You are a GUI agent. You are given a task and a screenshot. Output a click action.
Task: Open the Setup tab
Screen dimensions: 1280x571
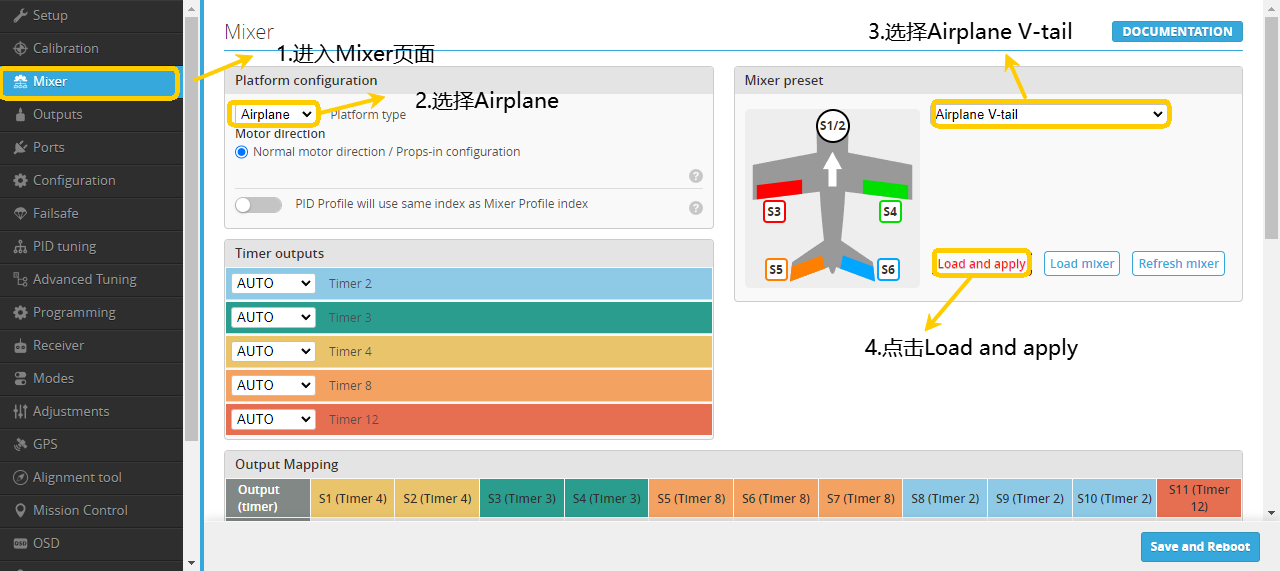(91, 15)
